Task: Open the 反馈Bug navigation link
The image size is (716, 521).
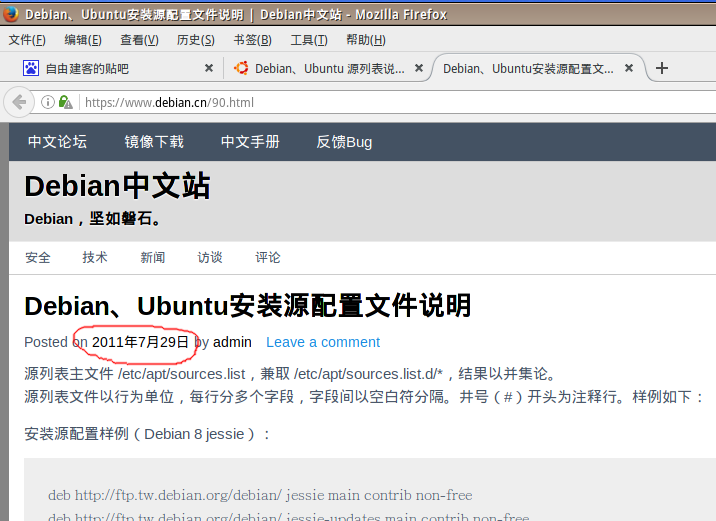Action: pyautogui.click(x=344, y=142)
